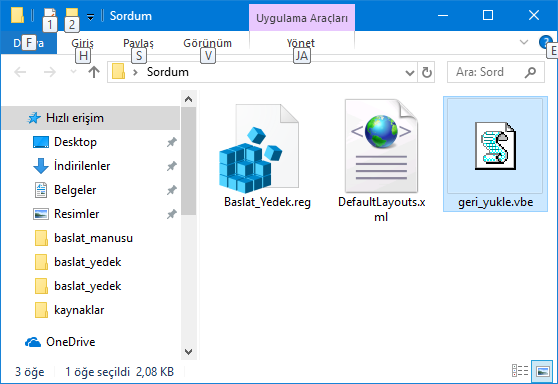Click the pin icon next to Desktop

(x=172, y=142)
